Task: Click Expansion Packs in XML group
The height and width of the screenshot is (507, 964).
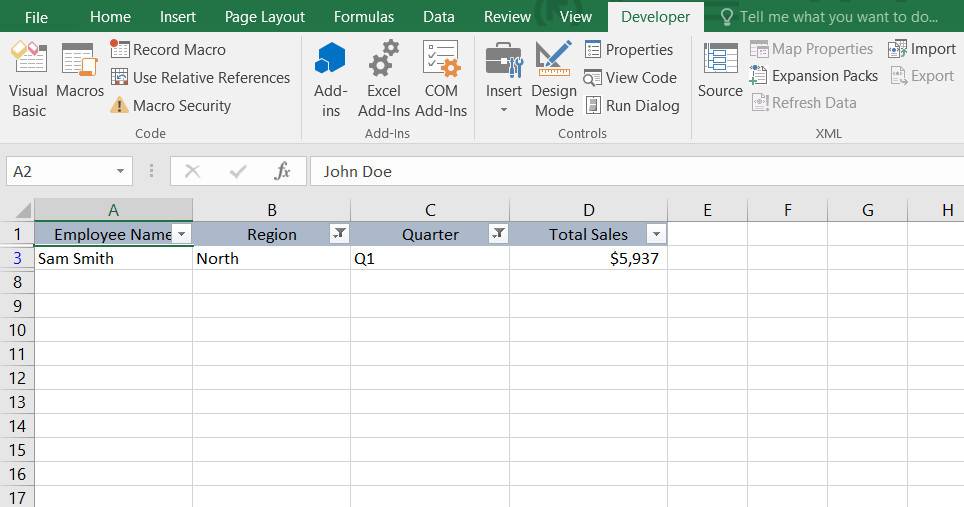Action: click(x=814, y=76)
